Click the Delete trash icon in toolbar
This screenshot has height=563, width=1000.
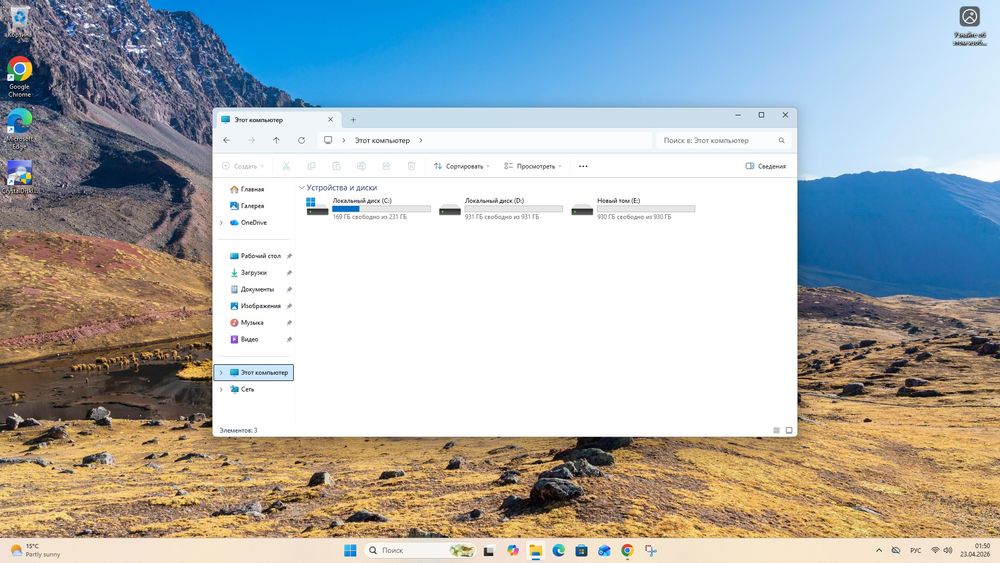click(x=411, y=166)
